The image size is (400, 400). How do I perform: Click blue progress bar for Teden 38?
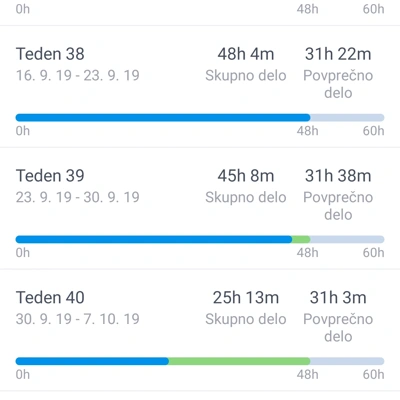click(x=163, y=117)
